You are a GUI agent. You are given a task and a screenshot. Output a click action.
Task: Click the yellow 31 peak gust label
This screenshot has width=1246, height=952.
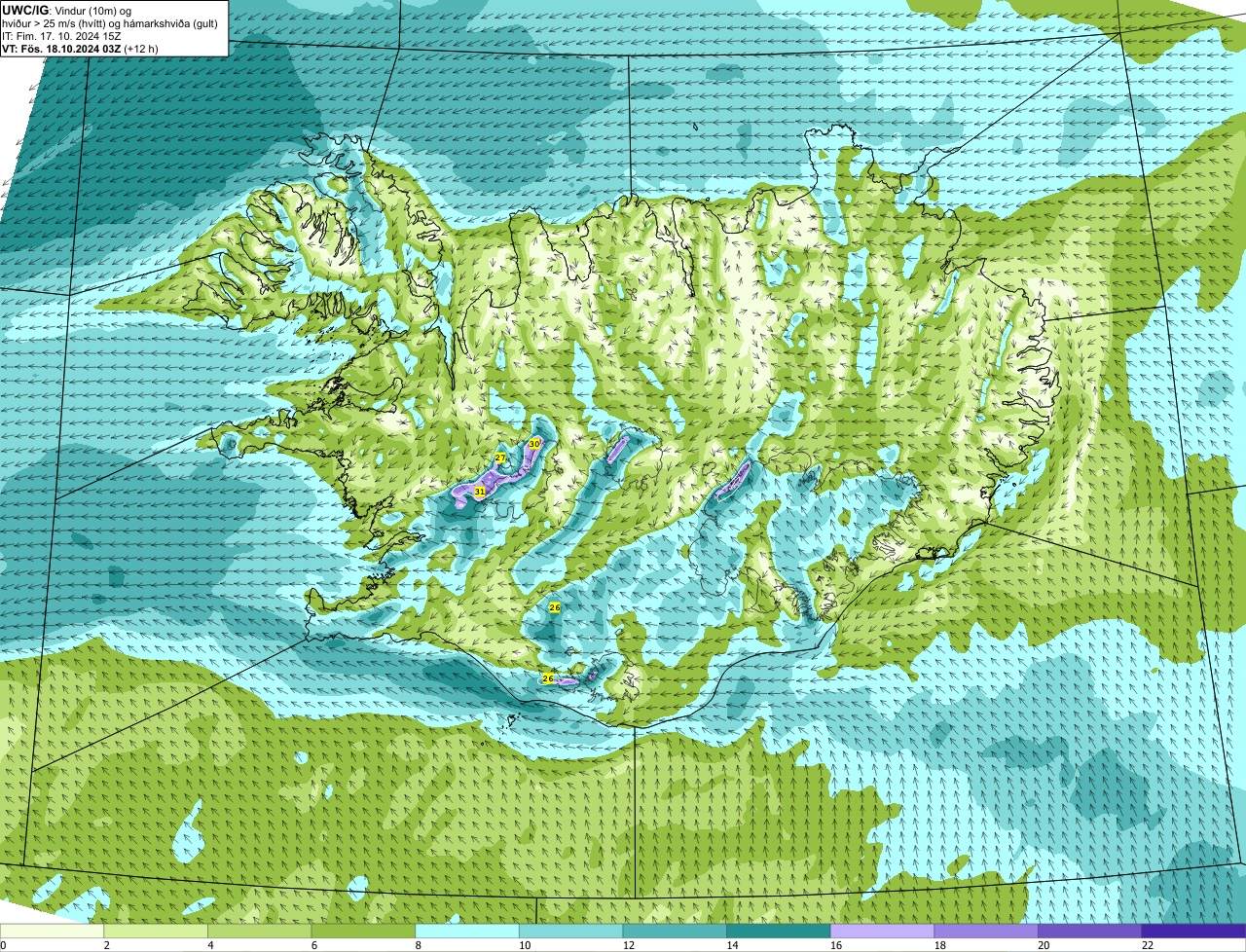click(480, 492)
